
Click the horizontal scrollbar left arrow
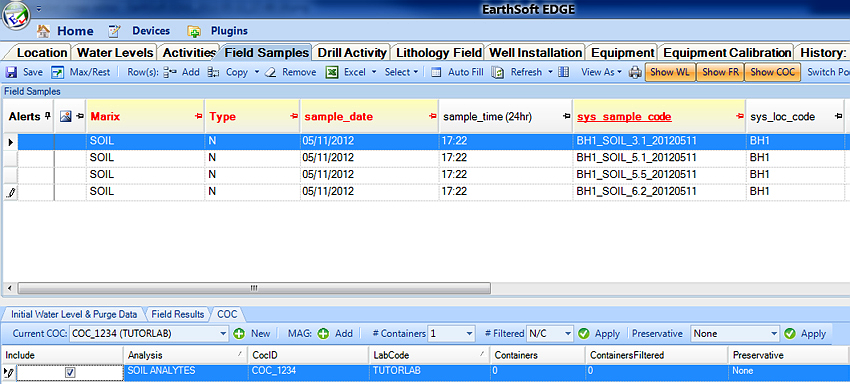click(x=9, y=288)
